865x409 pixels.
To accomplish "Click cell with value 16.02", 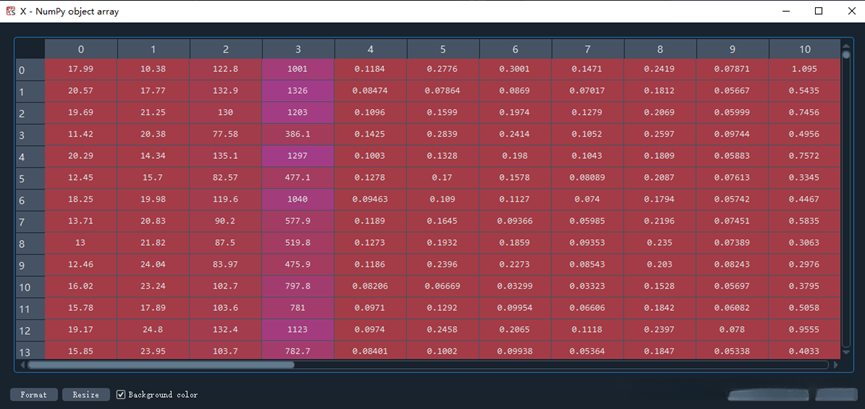I will click(x=81, y=286).
